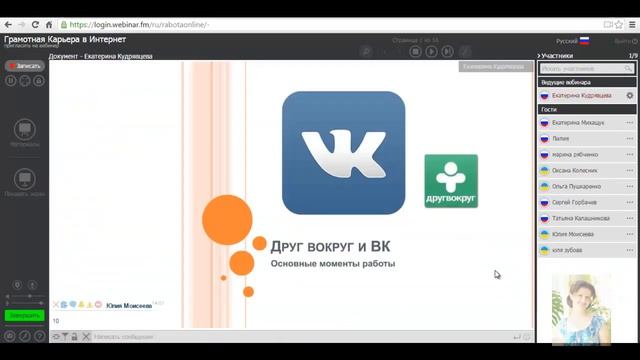Open the 'Русский' language selector

click(x=573, y=41)
